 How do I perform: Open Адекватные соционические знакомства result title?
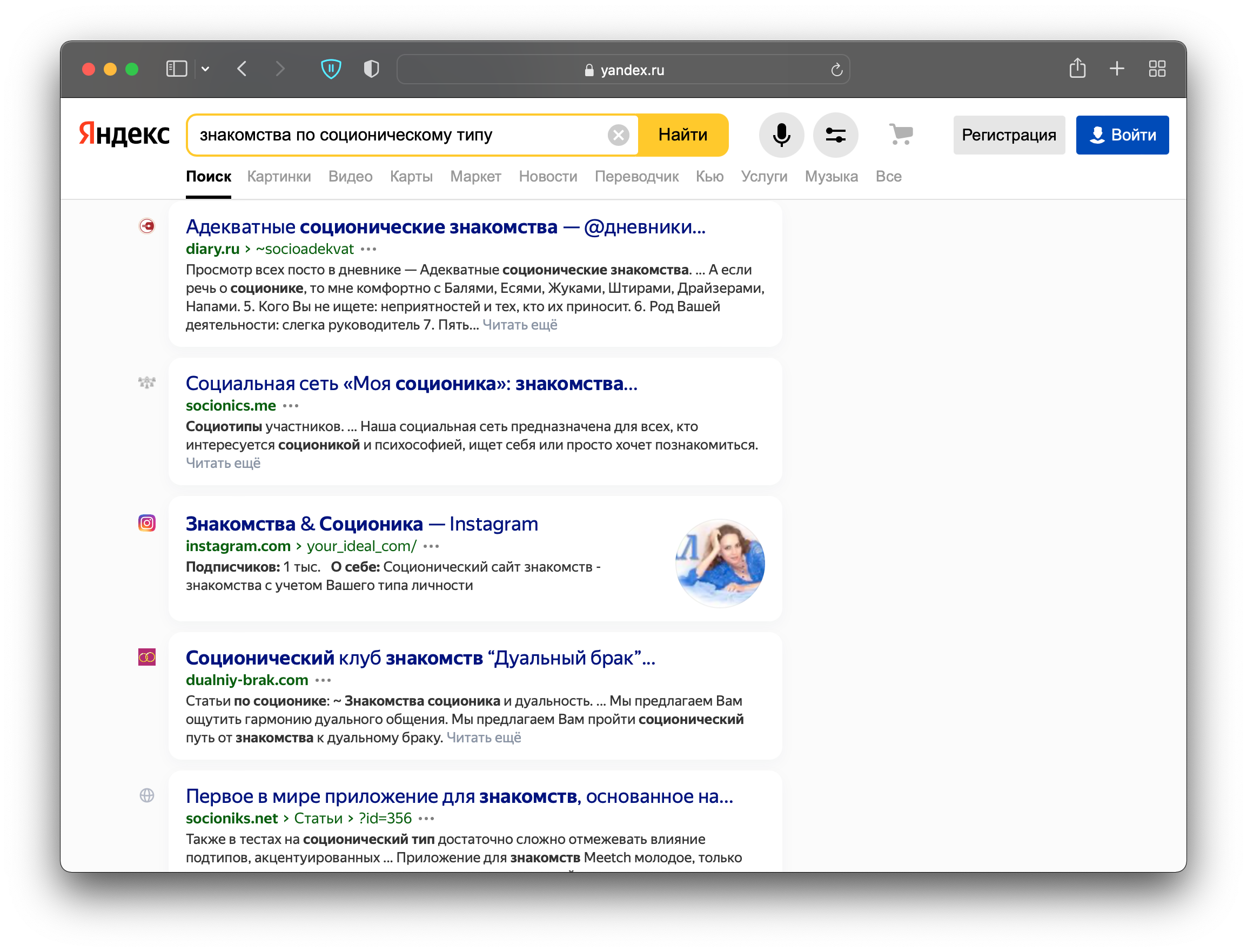[445, 227]
